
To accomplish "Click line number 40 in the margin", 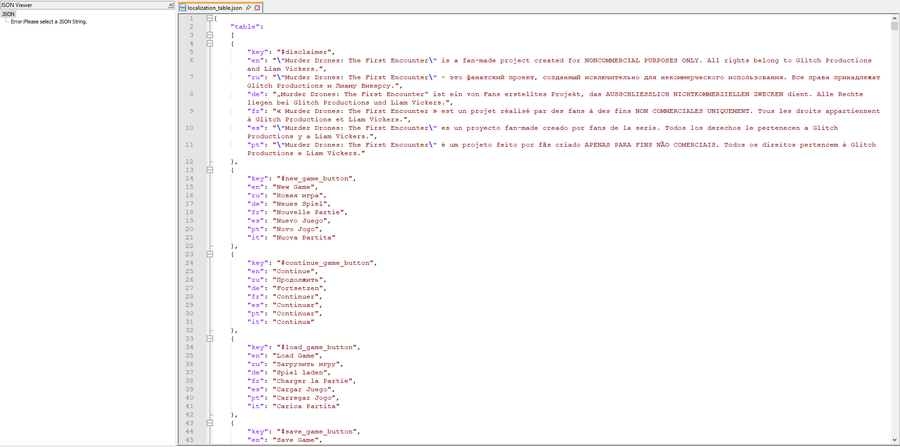I will point(190,398).
